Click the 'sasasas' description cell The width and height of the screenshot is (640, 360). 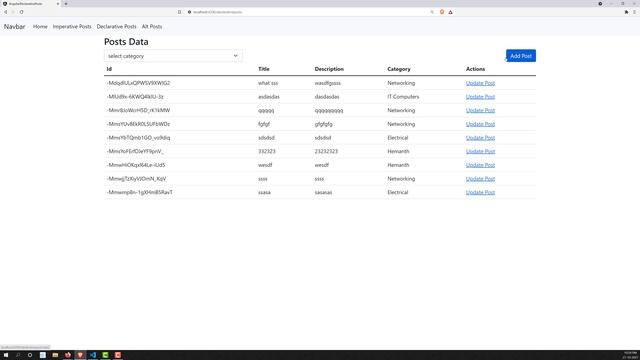coord(323,192)
